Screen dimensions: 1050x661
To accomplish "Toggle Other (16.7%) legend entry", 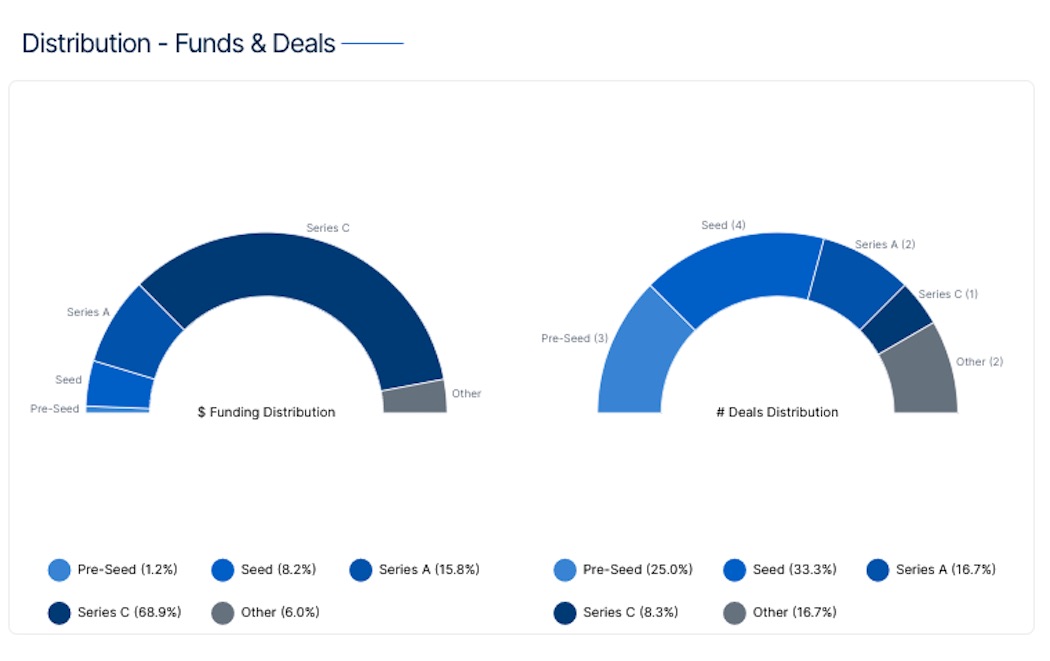I will pos(780,612).
